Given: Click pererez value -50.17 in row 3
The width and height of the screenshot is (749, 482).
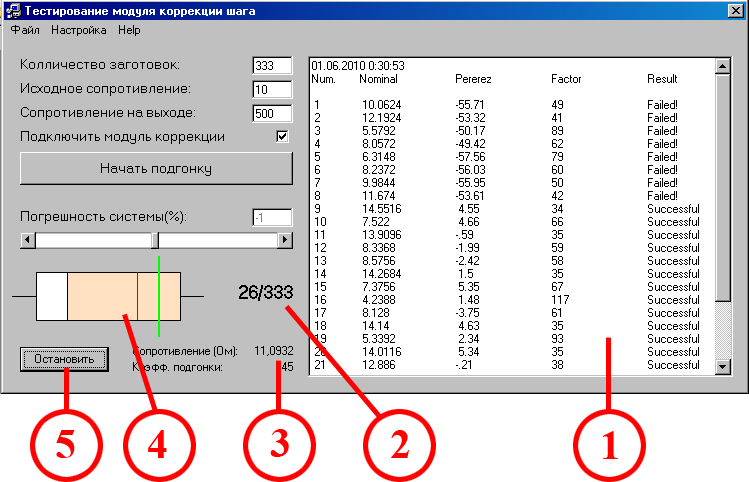Looking at the screenshot, I should pos(470,130).
